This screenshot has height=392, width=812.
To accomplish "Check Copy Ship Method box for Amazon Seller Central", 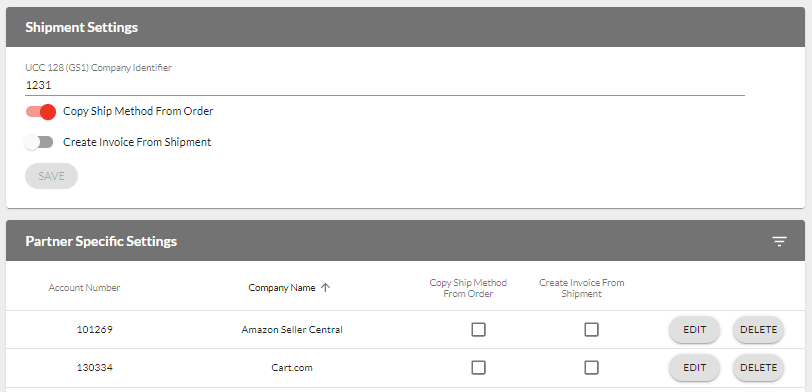I will tap(478, 329).
